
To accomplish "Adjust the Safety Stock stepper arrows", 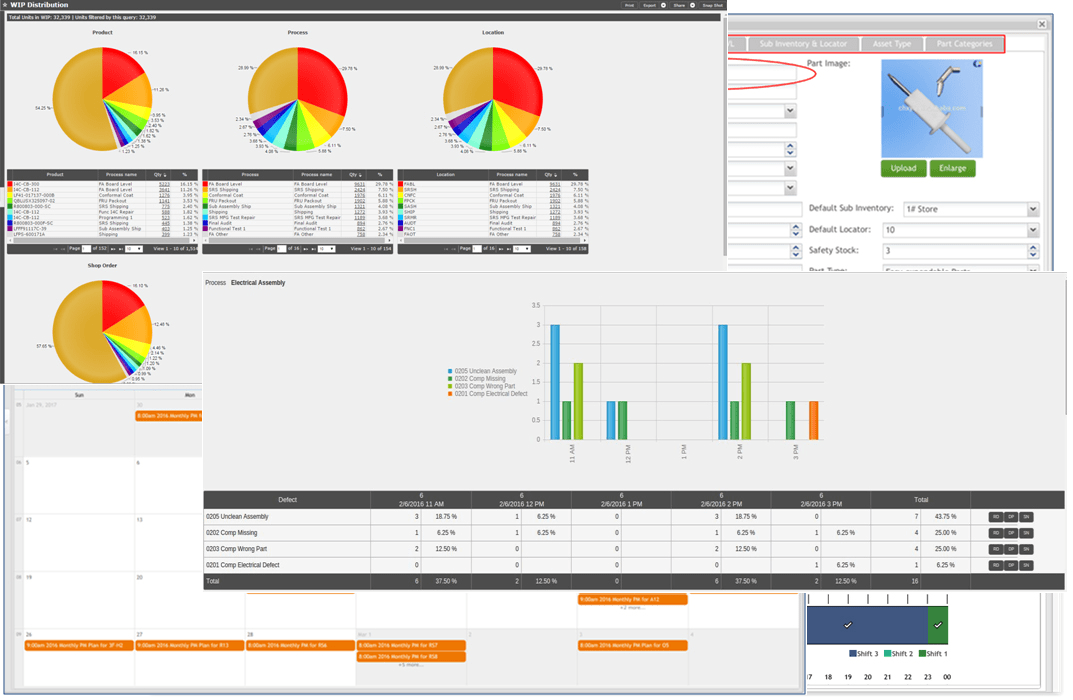I will pos(1032,251).
